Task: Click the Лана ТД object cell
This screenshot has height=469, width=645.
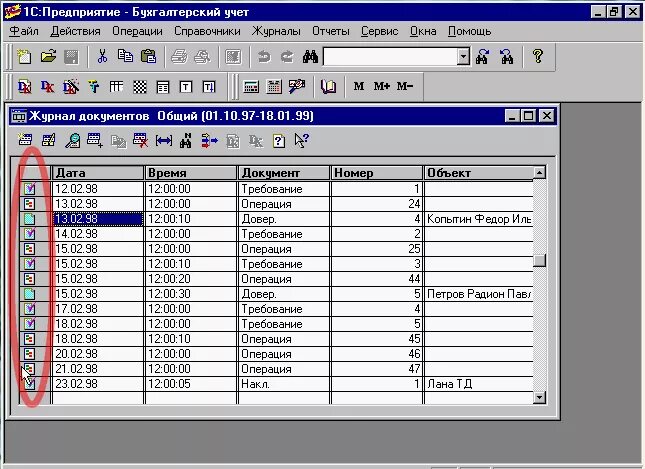Action: click(479, 384)
